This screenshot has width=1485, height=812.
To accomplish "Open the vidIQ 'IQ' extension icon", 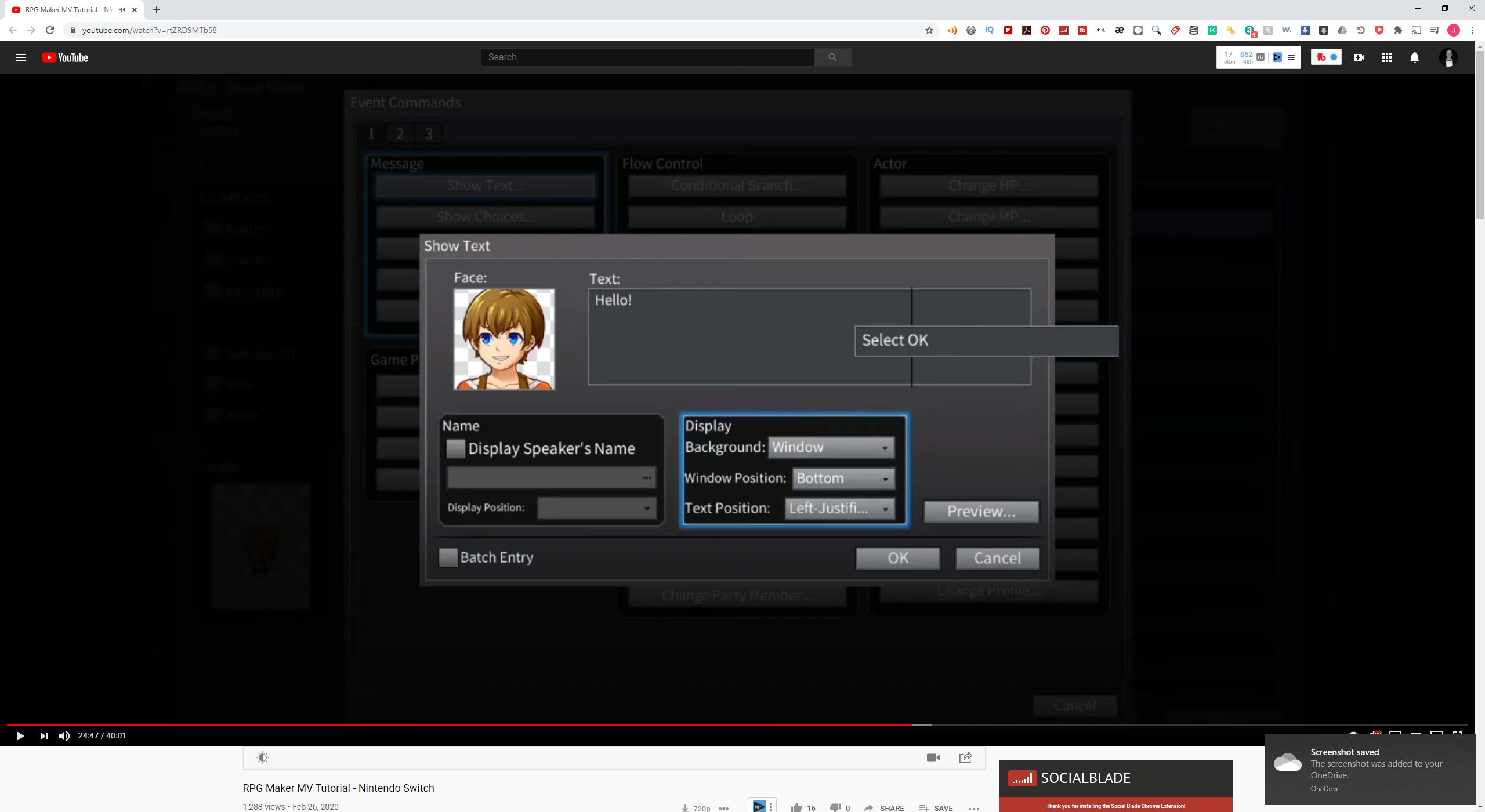I will (990, 30).
